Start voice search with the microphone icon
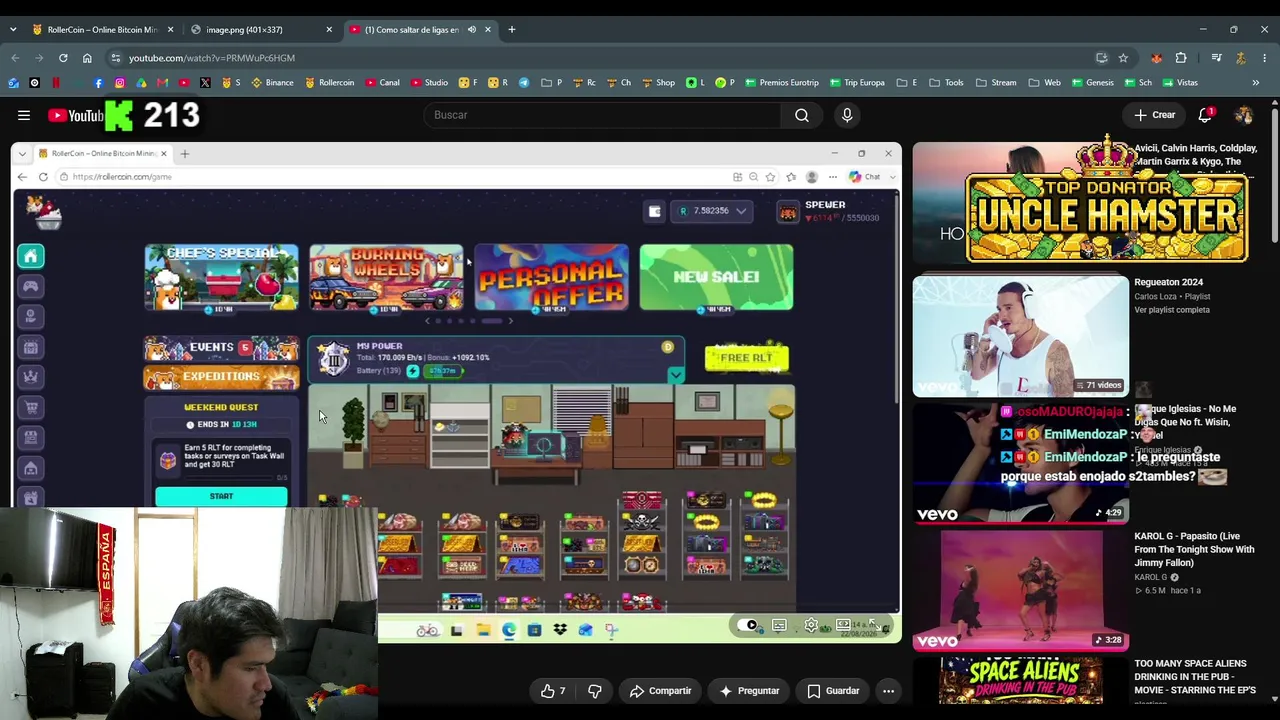This screenshot has height=720, width=1280. click(x=847, y=115)
